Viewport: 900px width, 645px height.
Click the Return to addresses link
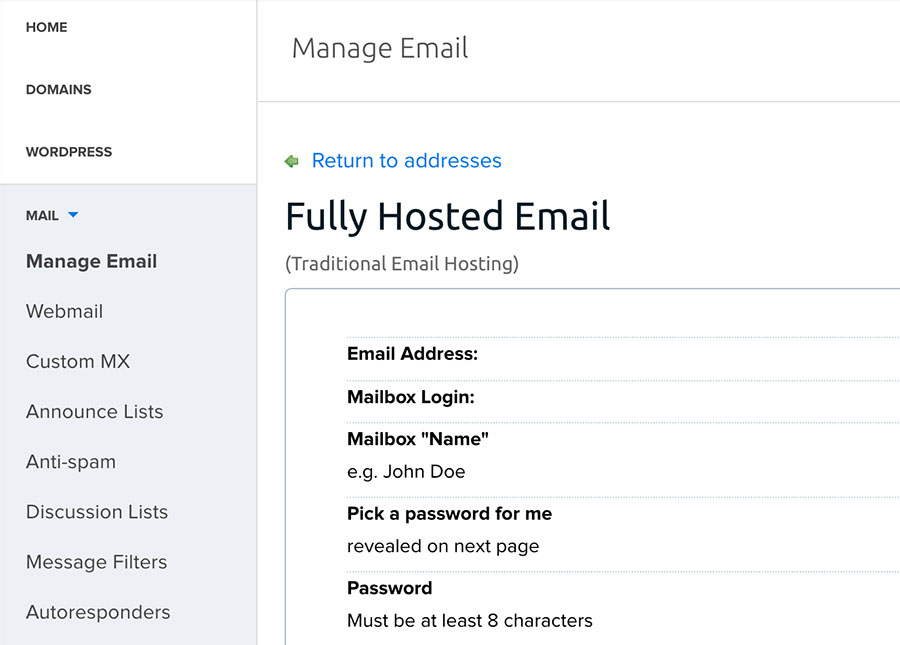[x=406, y=161]
